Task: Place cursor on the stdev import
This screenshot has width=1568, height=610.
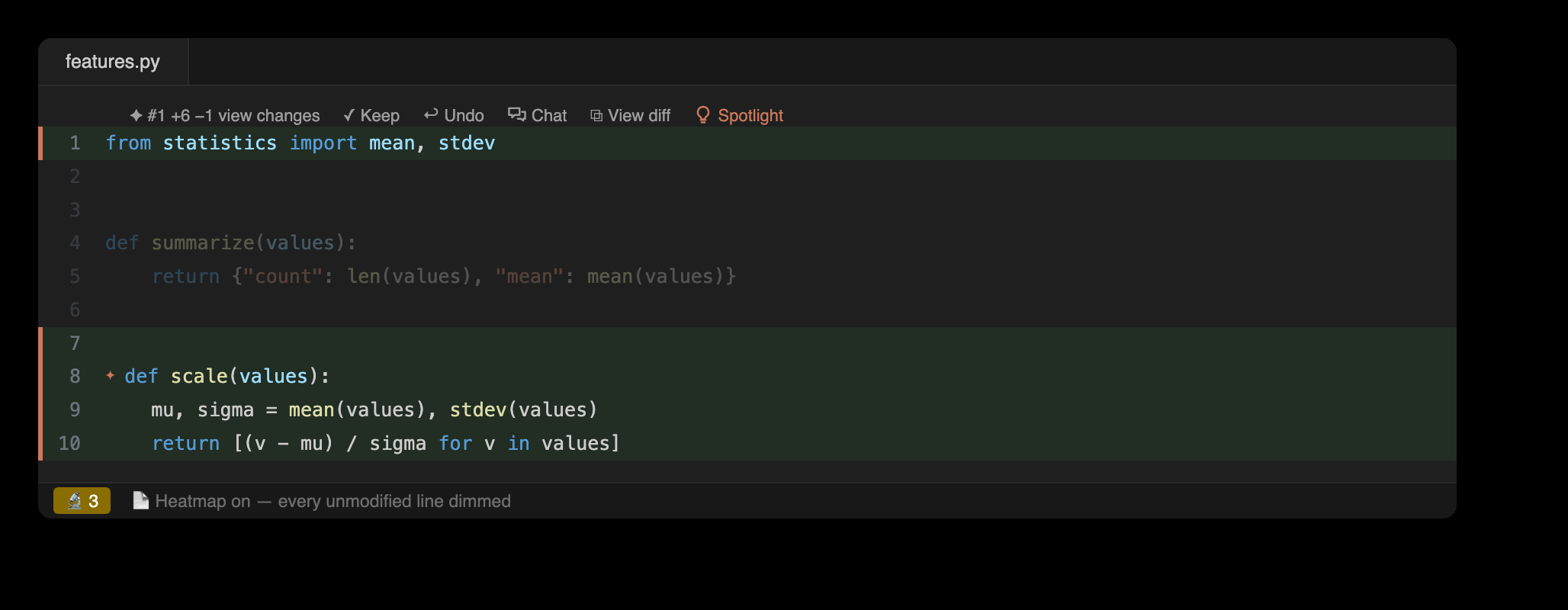Action: [x=467, y=143]
